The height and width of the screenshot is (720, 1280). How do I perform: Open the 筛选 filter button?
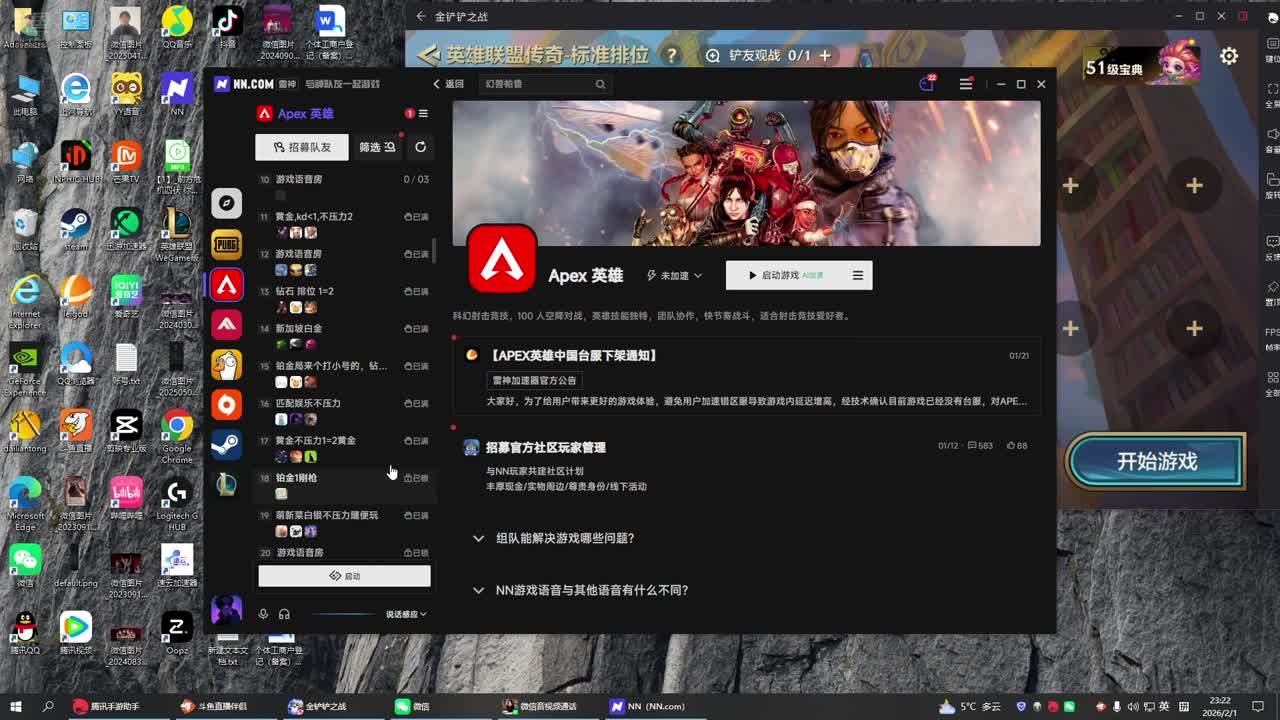(377, 147)
